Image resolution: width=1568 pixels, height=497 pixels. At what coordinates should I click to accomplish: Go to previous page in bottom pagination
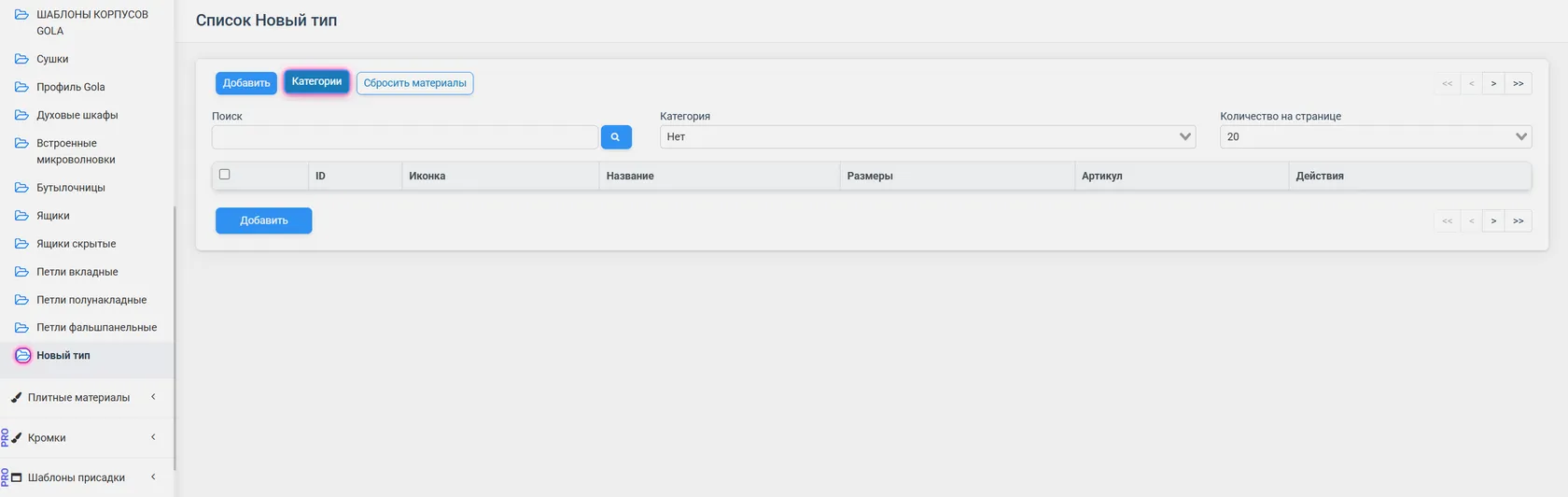[x=1472, y=220]
